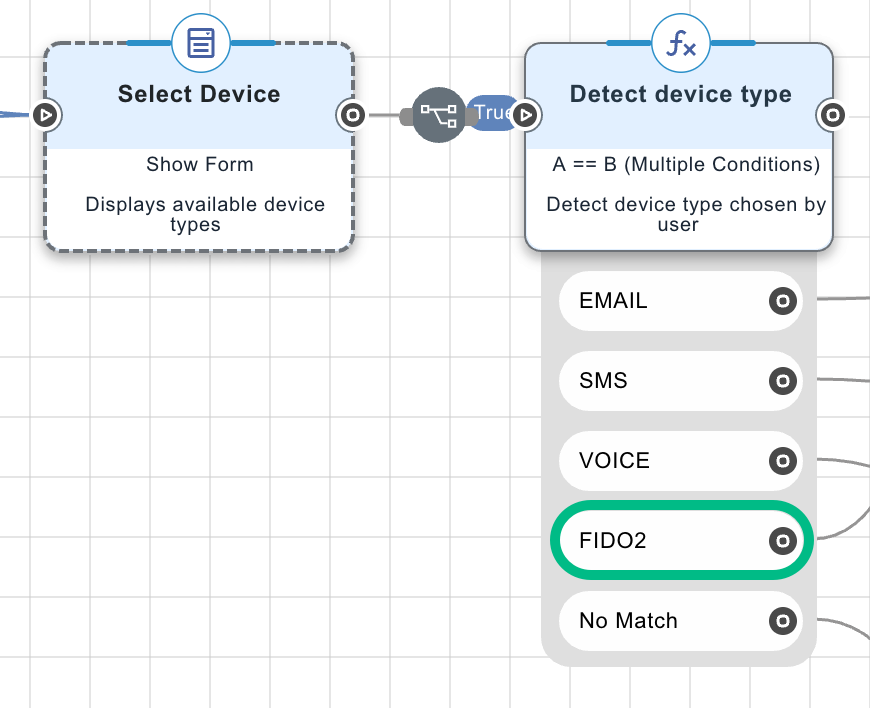Click the SMS output port circle
870x708 pixels.
point(783,380)
